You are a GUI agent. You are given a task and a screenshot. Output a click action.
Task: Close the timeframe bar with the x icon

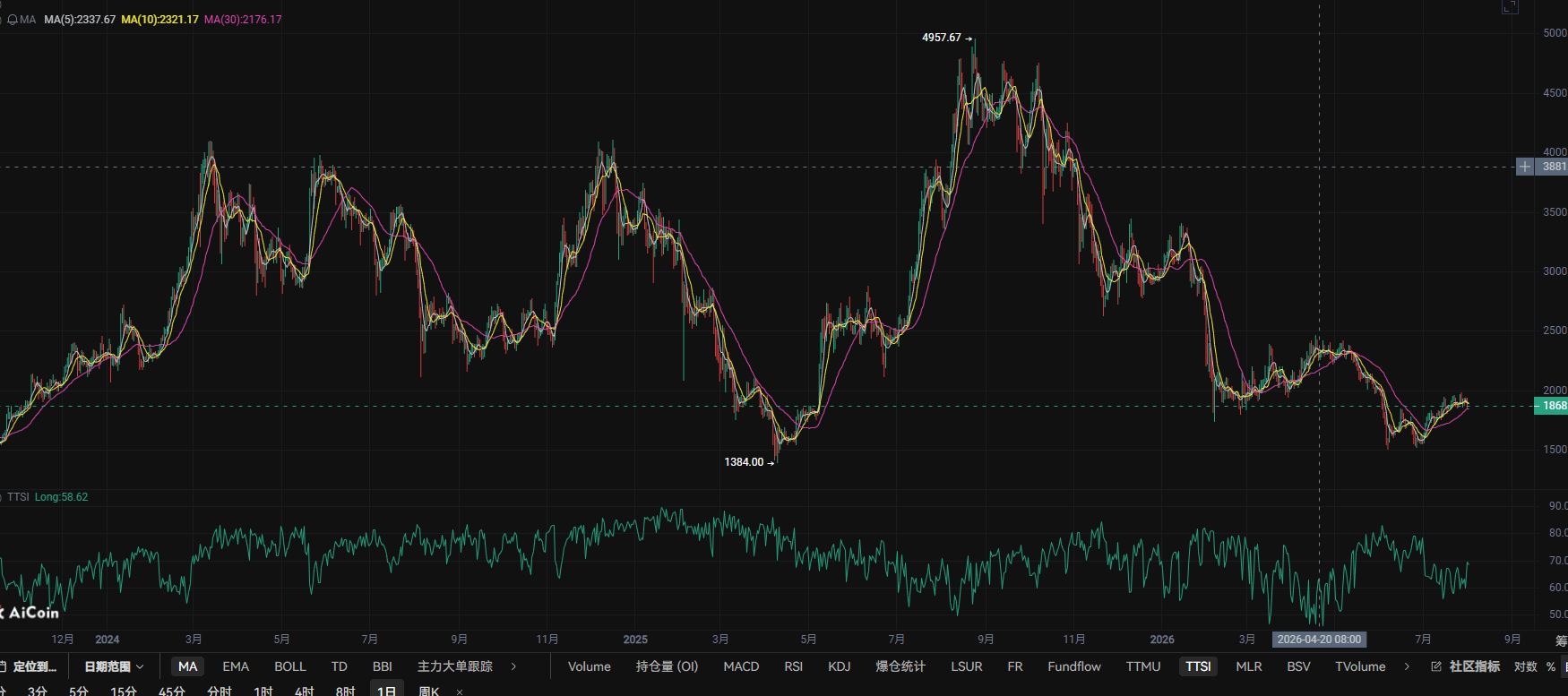[460, 692]
